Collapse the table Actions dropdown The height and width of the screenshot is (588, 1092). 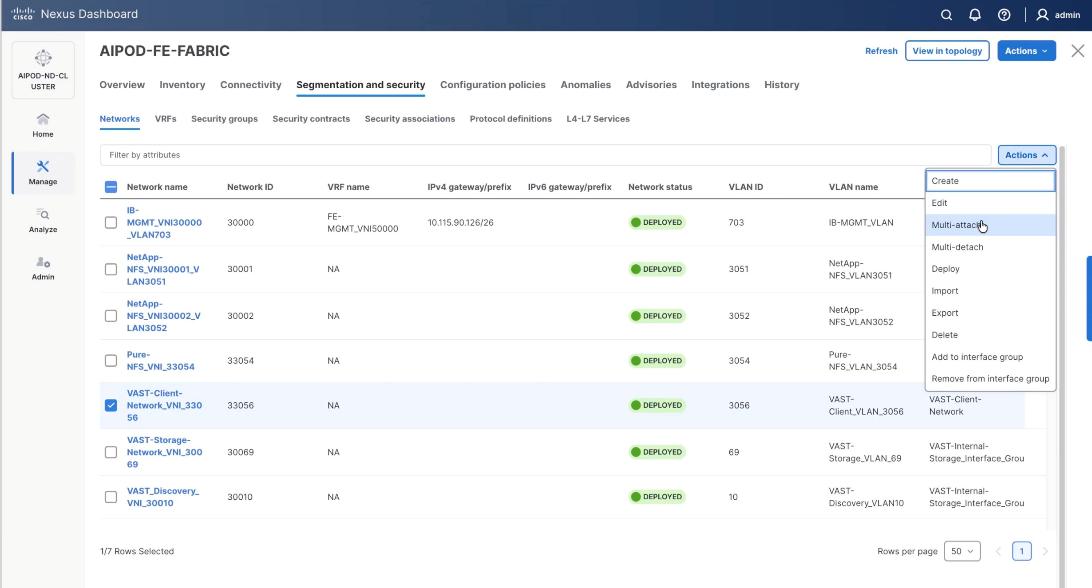click(x=1025, y=155)
